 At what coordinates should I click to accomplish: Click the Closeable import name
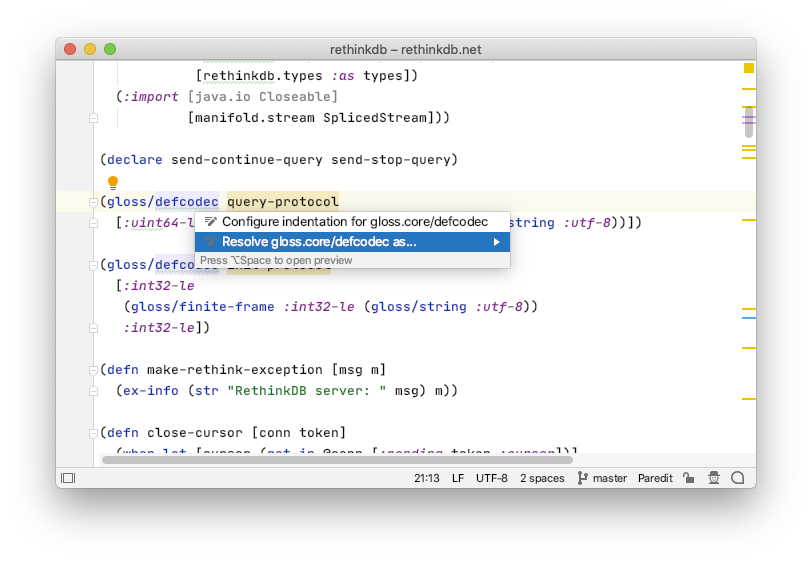[295, 97]
